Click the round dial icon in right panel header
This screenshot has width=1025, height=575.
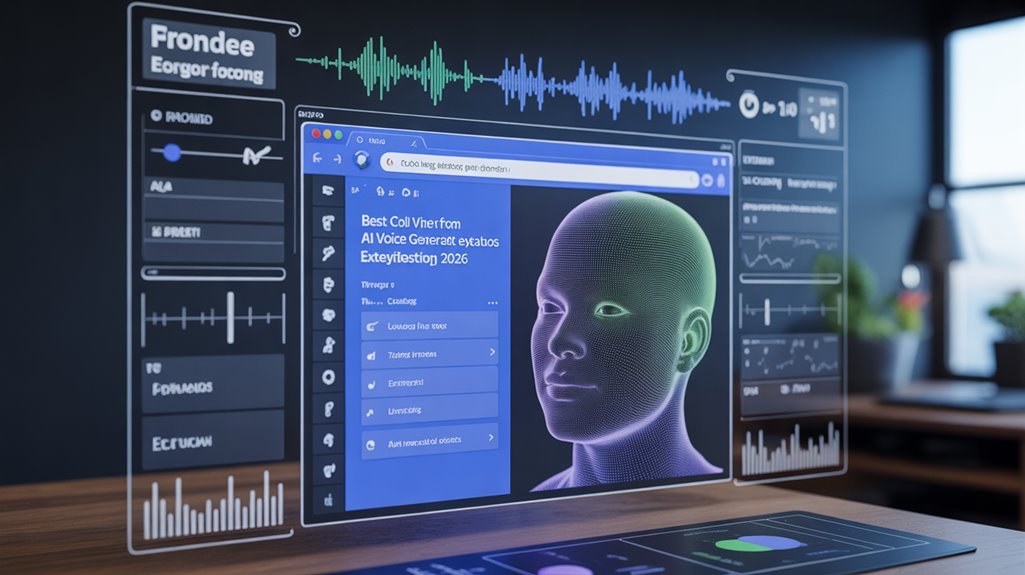tap(748, 105)
